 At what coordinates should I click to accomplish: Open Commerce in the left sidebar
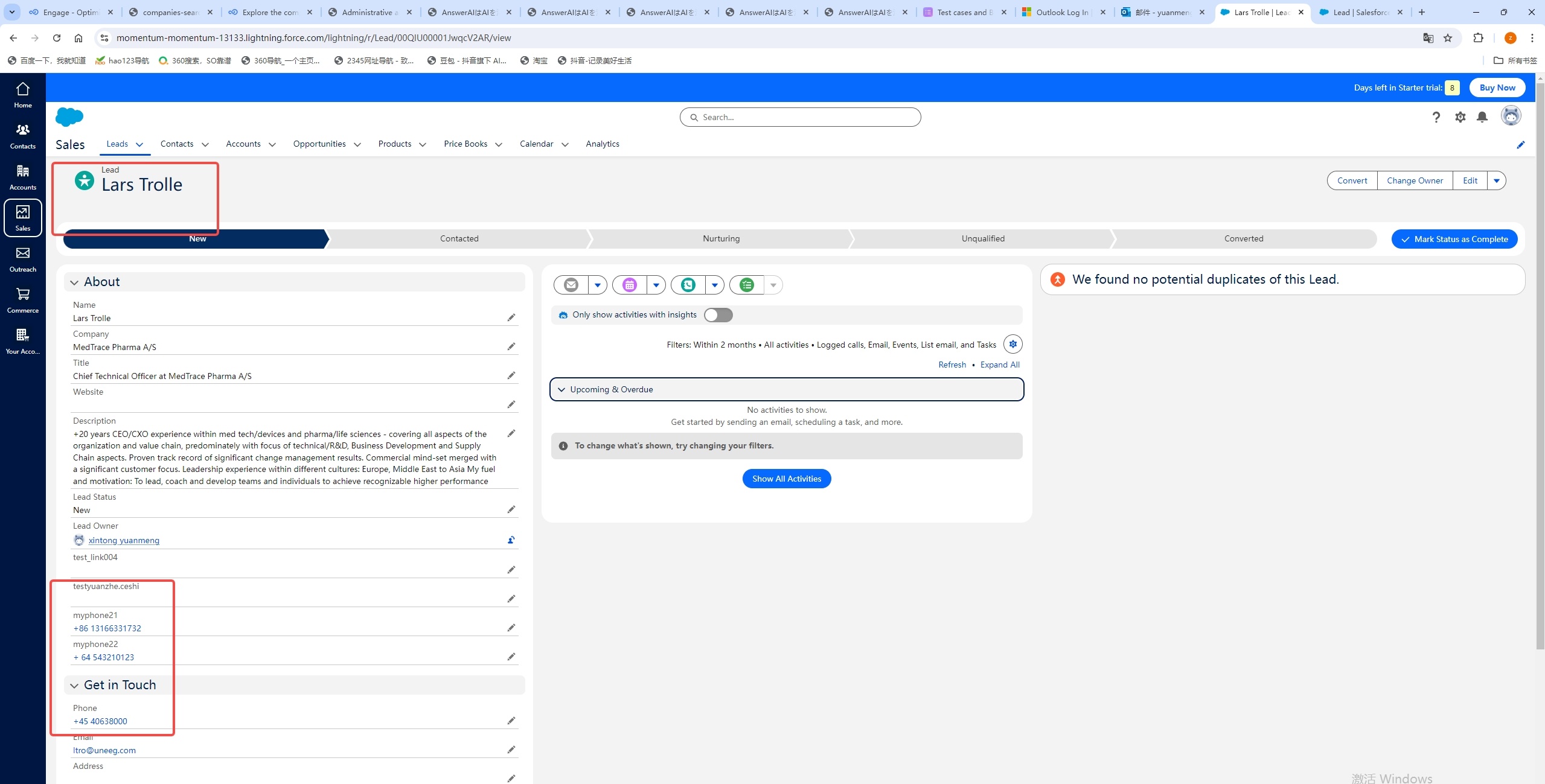point(23,300)
